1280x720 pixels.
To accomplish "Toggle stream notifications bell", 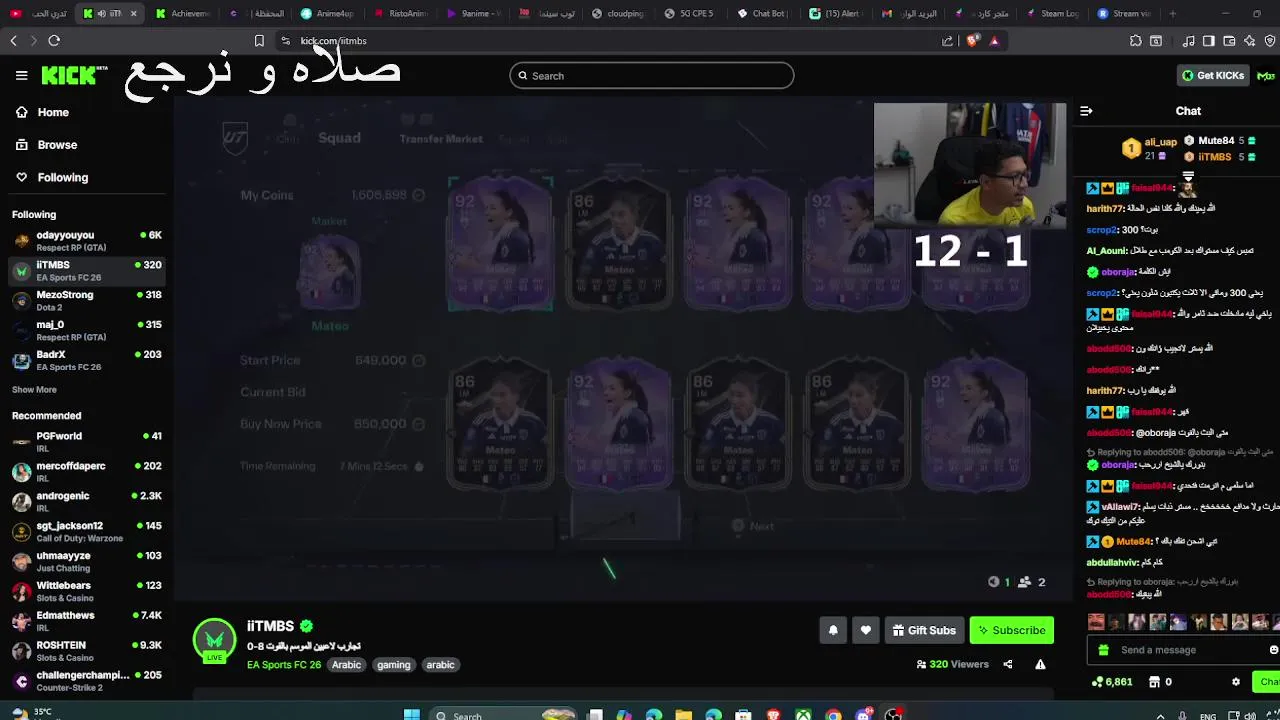I will pyautogui.click(x=833, y=630).
